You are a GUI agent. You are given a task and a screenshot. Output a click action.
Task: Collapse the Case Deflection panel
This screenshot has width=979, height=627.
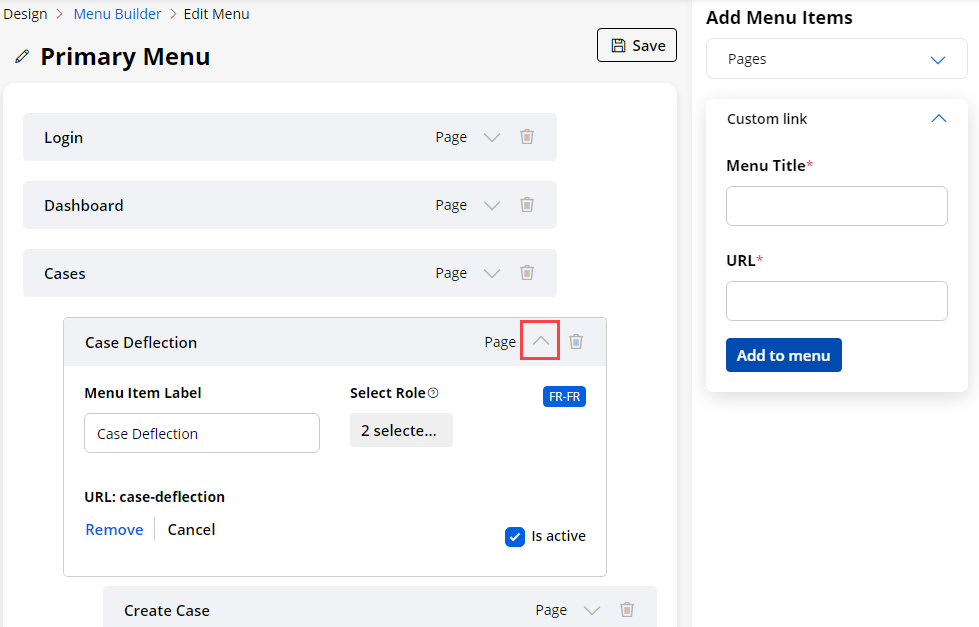540,342
